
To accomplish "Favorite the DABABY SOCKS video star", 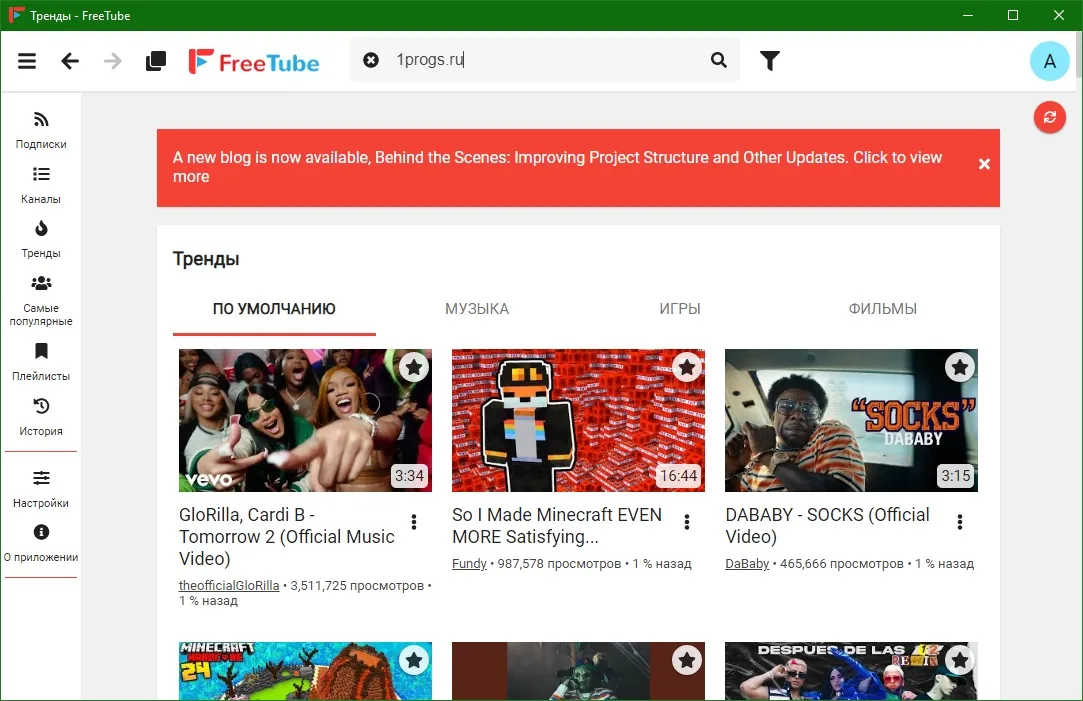I will pyautogui.click(x=959, y=367).
